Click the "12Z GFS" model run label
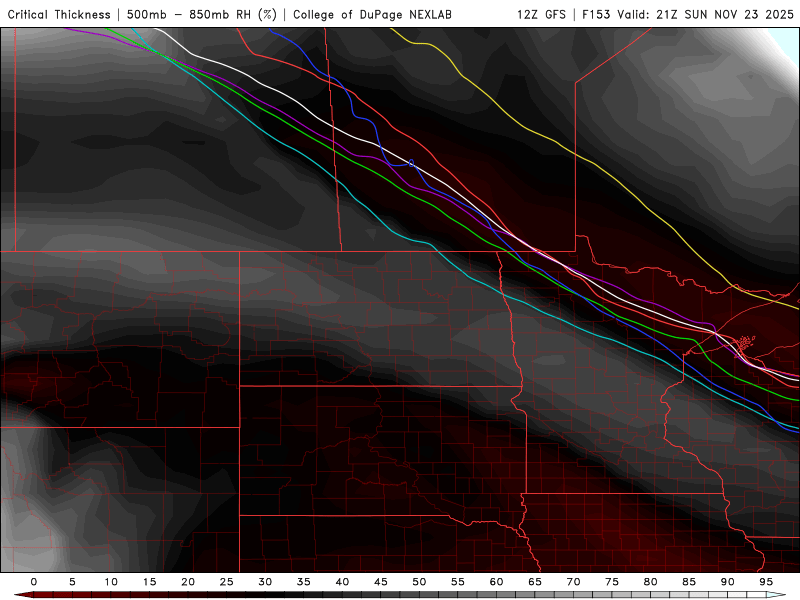 [541, 14]
